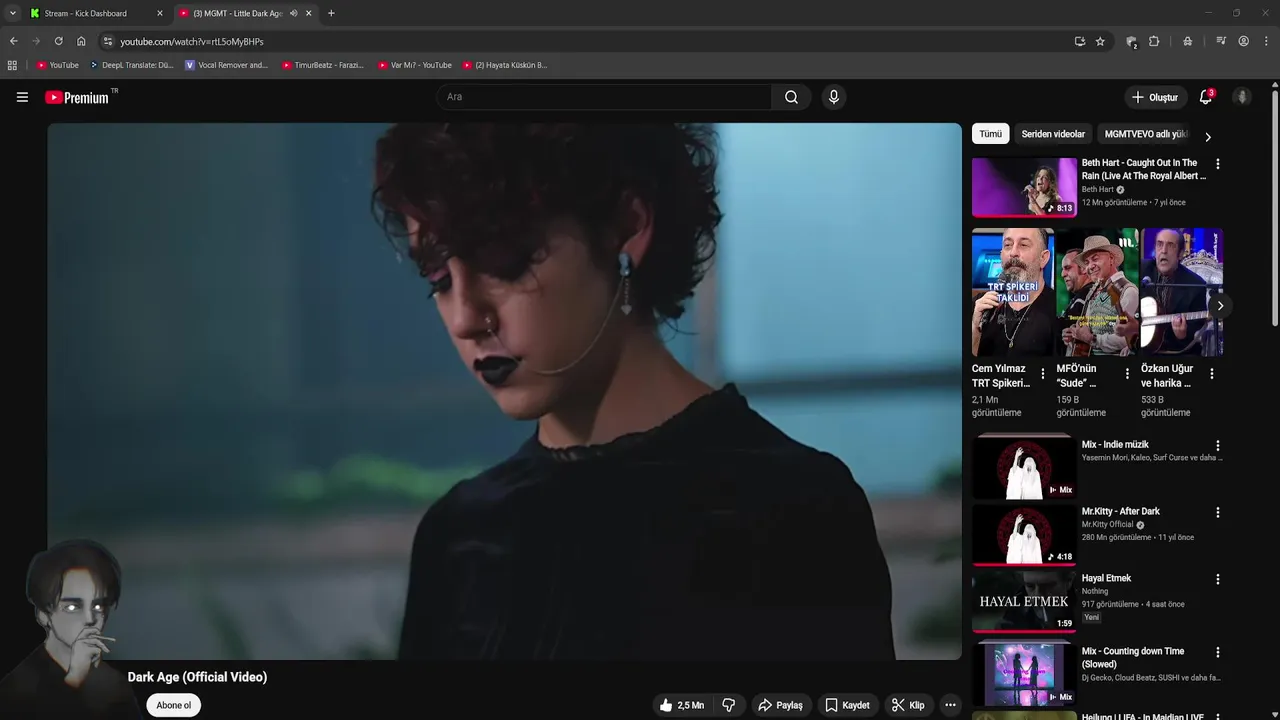Open Chrome three-dot menu
Screen dimensions: 1280x720
pyautogui.click(x=1267, y=41)
